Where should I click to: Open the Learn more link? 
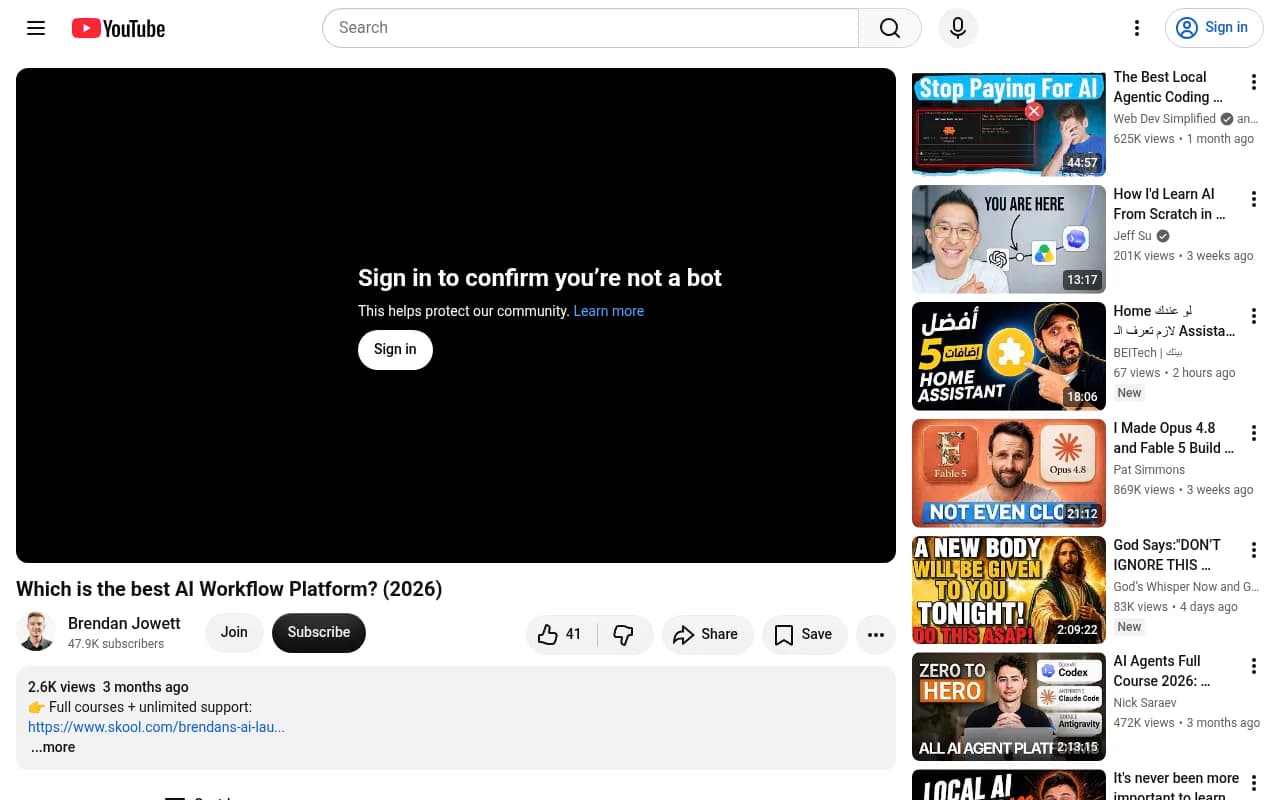tap(608, 311)
